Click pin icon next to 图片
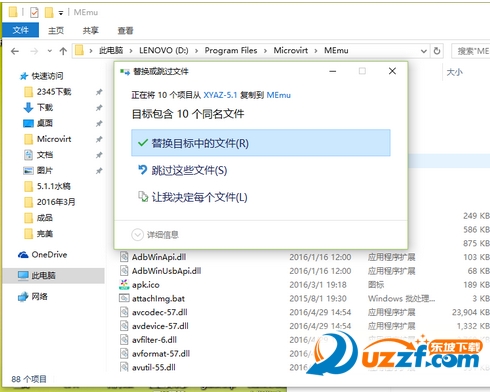The height and width of the screenshot is (392, 490). tap(99, 171)
